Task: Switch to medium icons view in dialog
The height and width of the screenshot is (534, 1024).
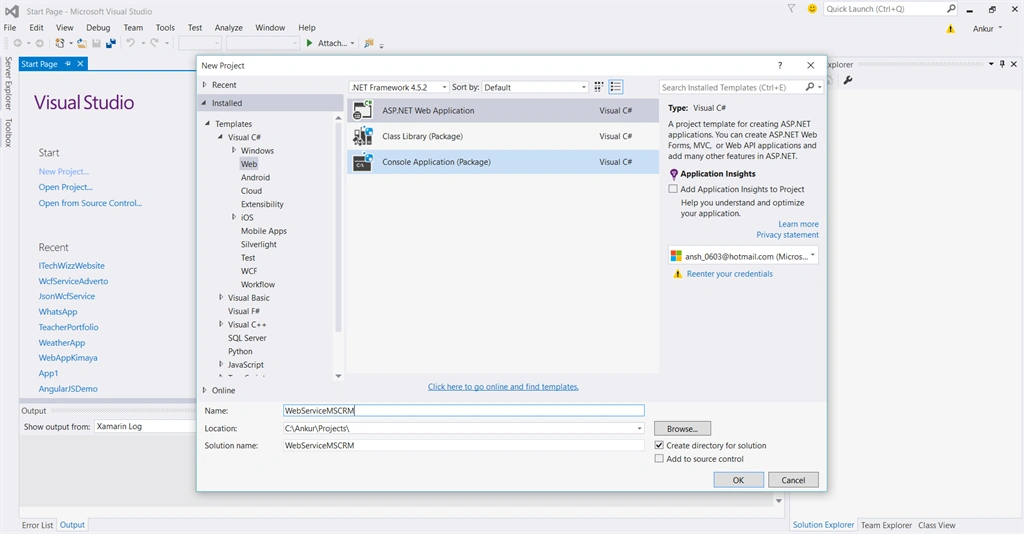Action: point(599,87)
